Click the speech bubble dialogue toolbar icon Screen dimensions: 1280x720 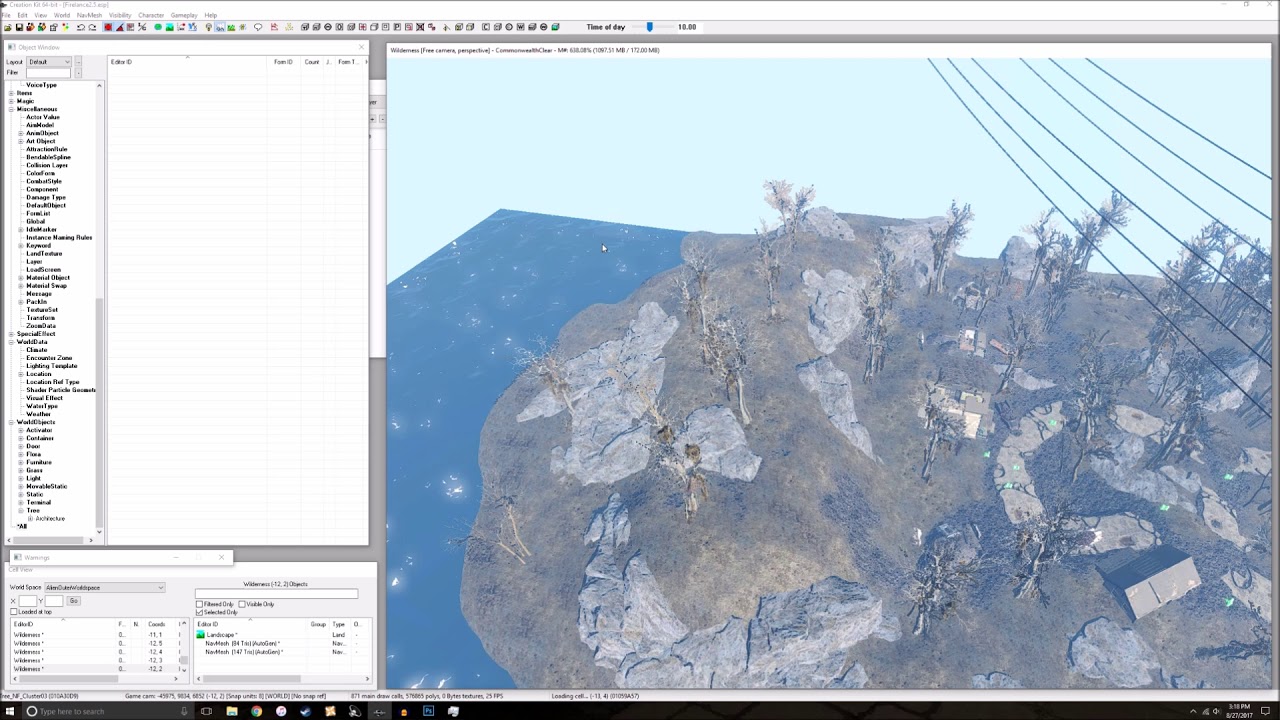[258, 27]
